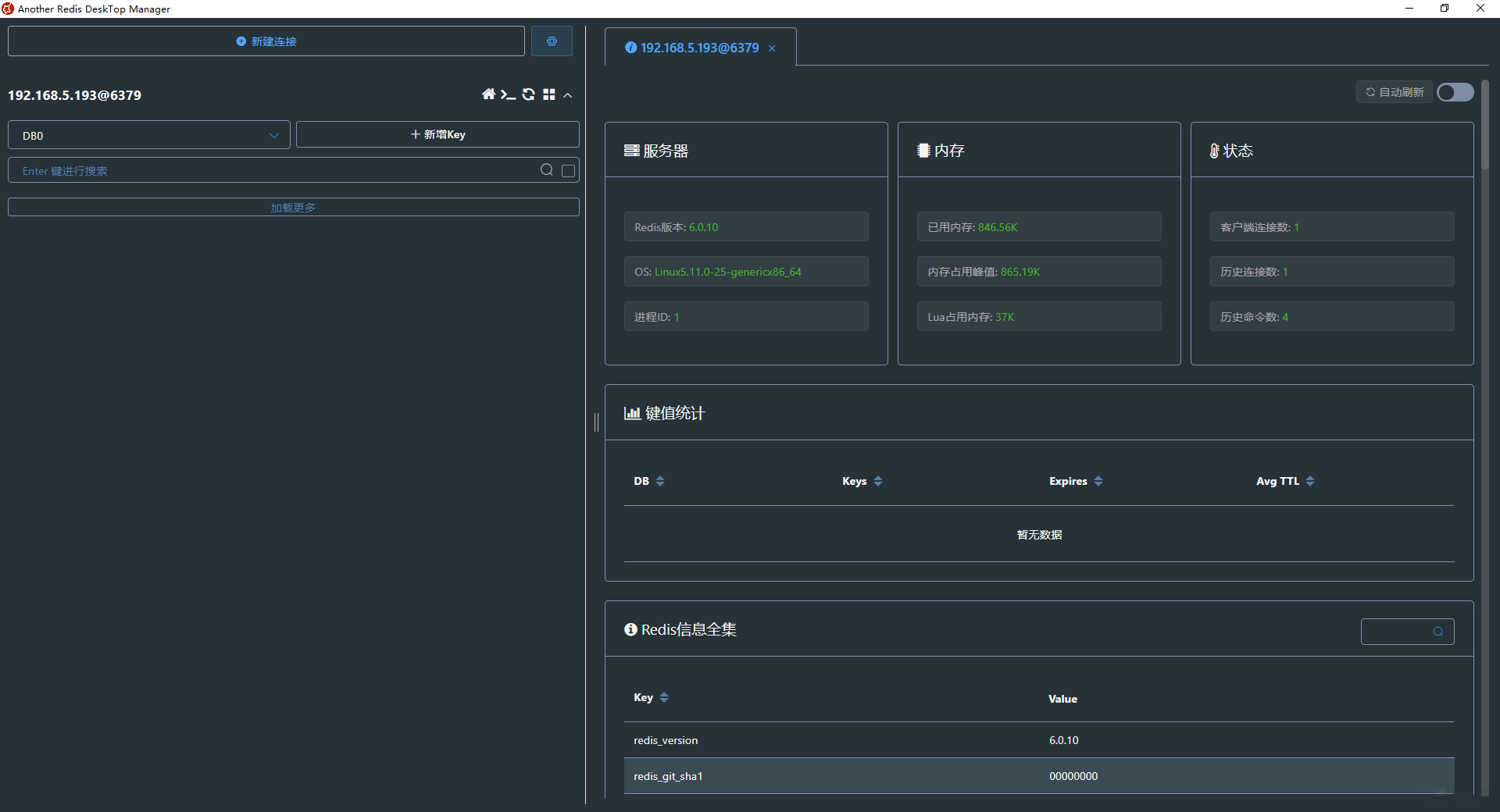Click the info icon on connection tab
This screenshot has height=812, width=1500.
point(630,48)
